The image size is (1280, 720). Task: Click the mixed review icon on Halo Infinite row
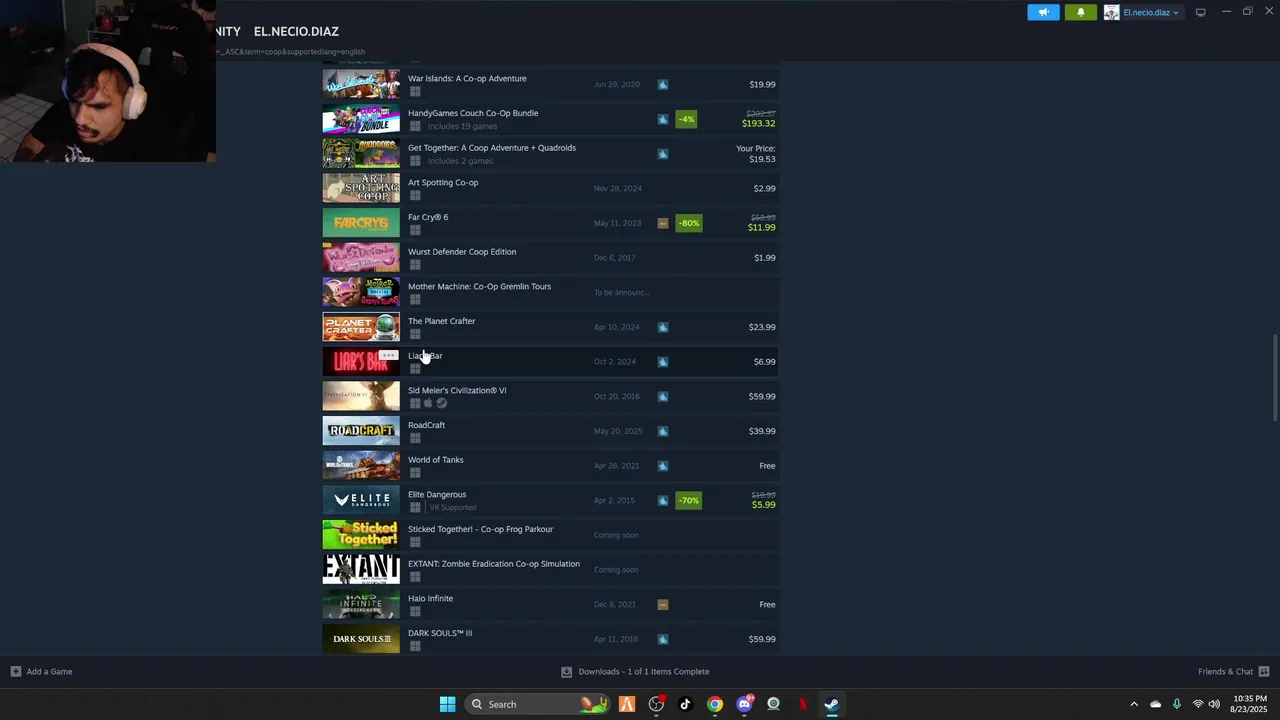point(663,604)
